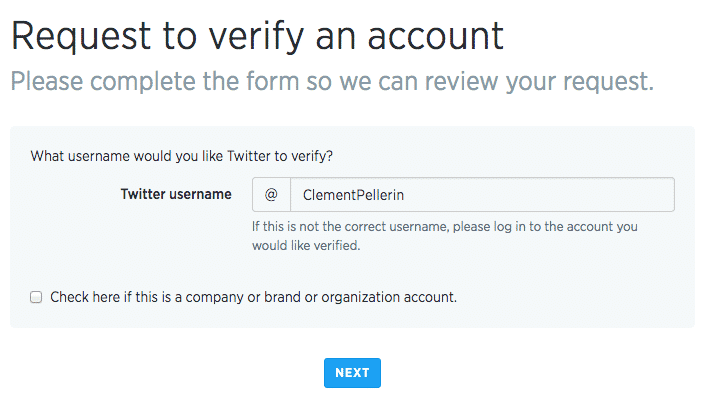Click the "Twitter username" field label
This screenshot has height=416, width=703.
[x=176, y=194]
